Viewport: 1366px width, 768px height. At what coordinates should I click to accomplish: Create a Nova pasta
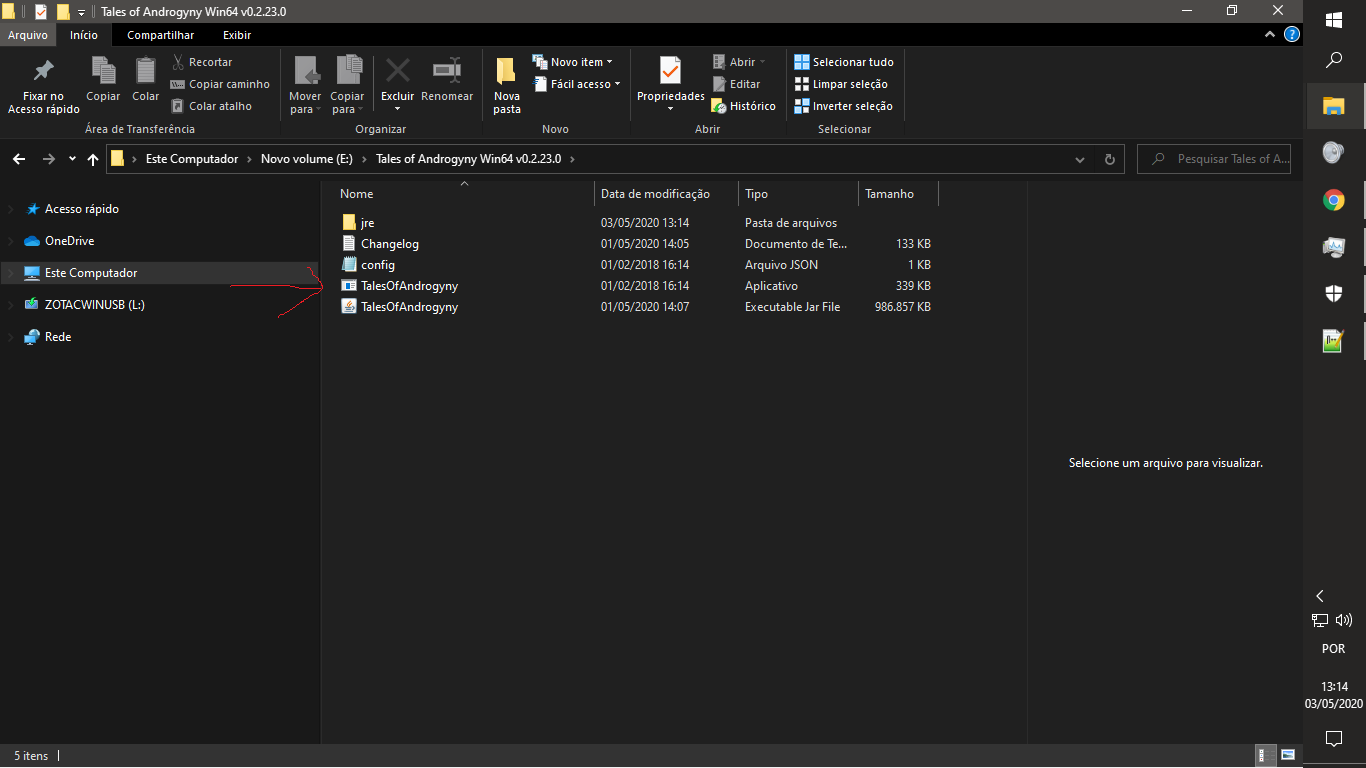(x=507, y=86)
